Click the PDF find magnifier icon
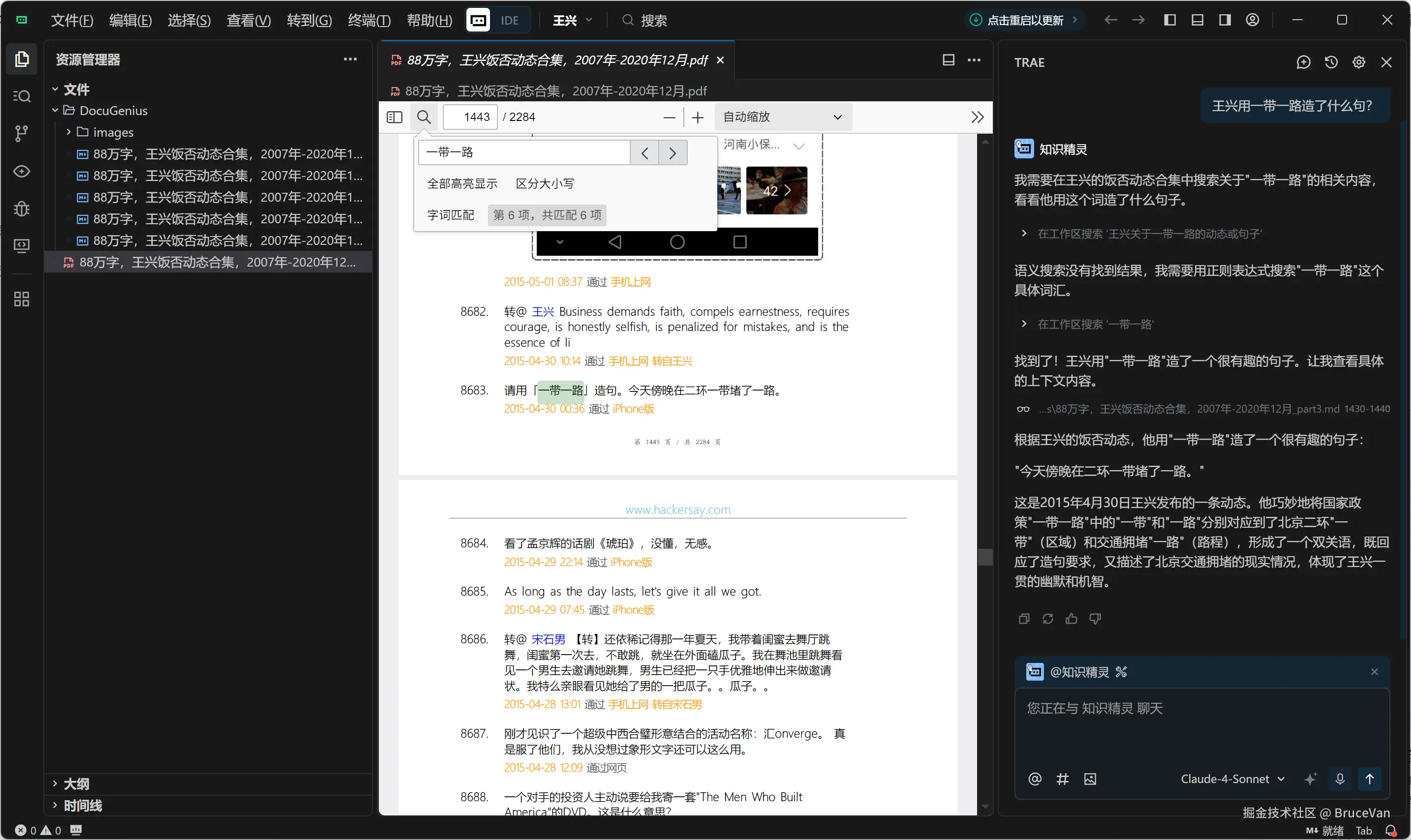Viewport: 1411px width, 840px height. [424, 117]
